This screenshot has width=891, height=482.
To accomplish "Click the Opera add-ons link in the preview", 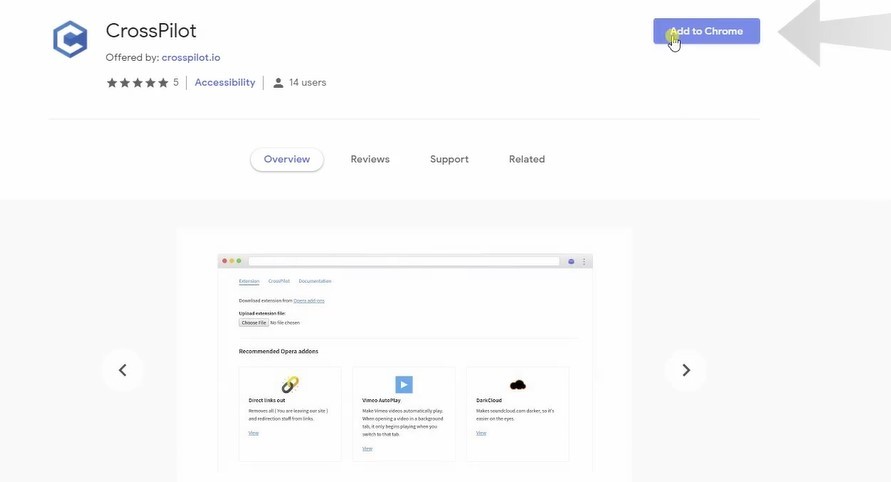I will [309, 301].
